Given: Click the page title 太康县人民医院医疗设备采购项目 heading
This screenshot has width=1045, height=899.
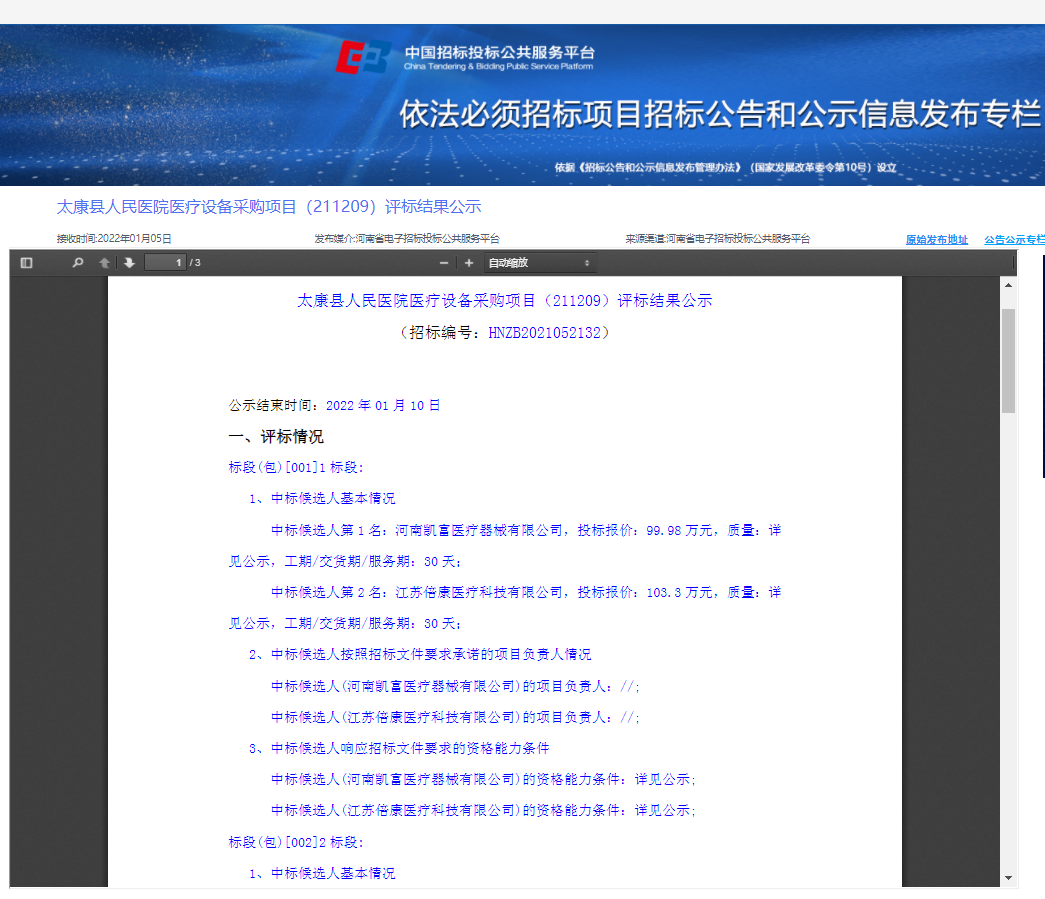Looking at the screenshot, I should click(x=269, y=207).
